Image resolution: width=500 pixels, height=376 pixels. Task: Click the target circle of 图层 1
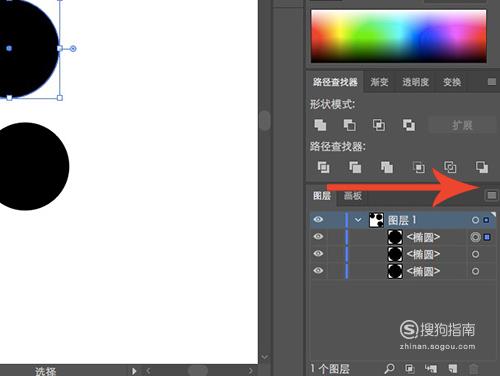click(476, 220)
